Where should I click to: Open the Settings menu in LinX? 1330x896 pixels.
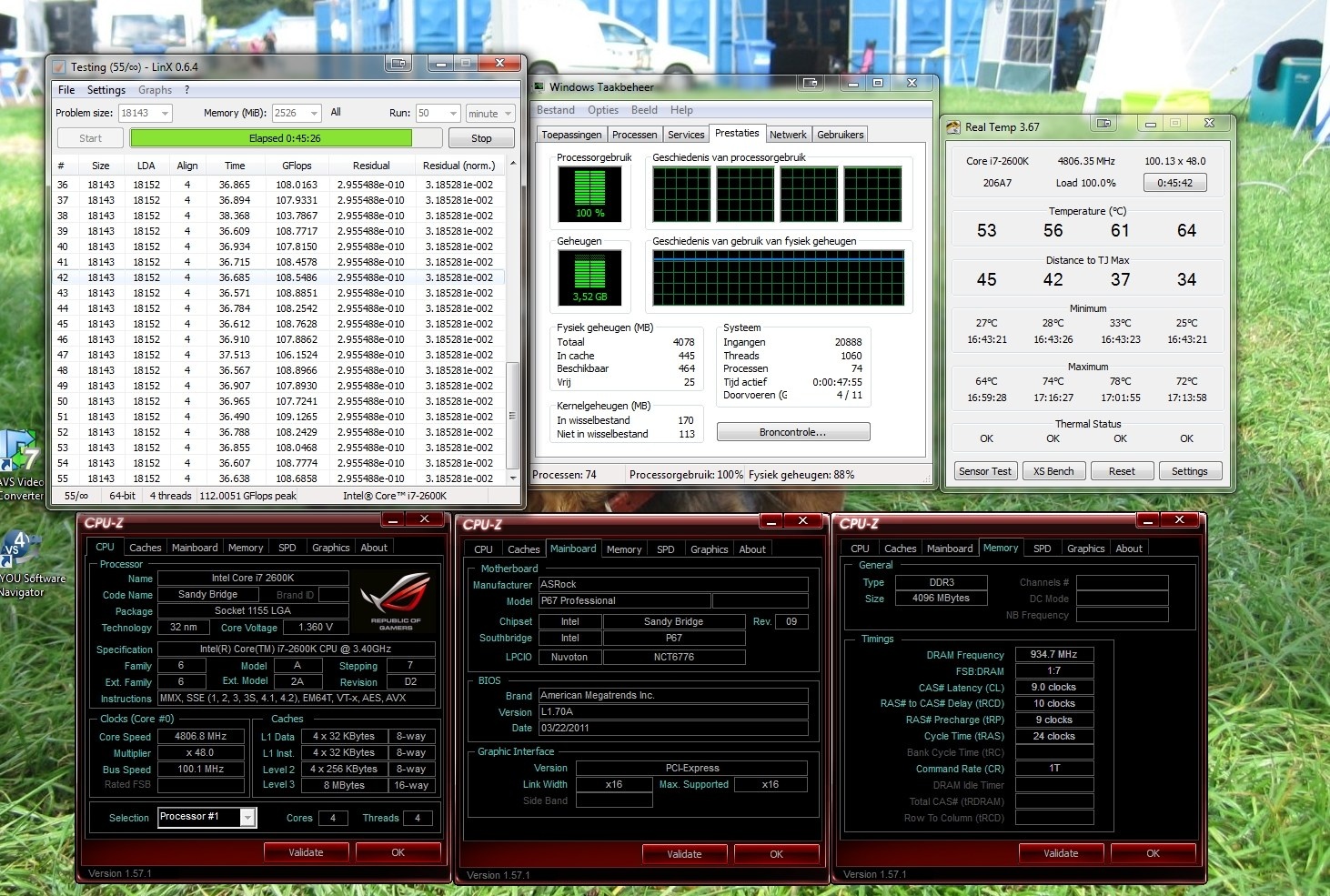106,90
